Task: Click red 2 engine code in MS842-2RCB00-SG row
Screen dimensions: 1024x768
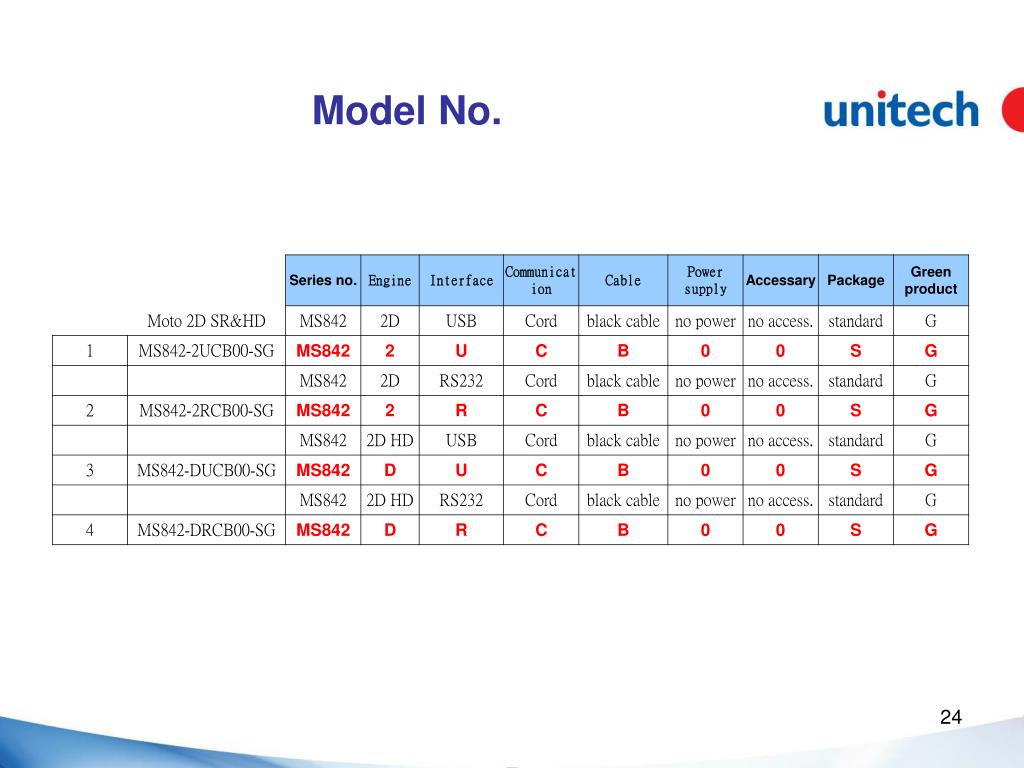Action: [390, 411]
